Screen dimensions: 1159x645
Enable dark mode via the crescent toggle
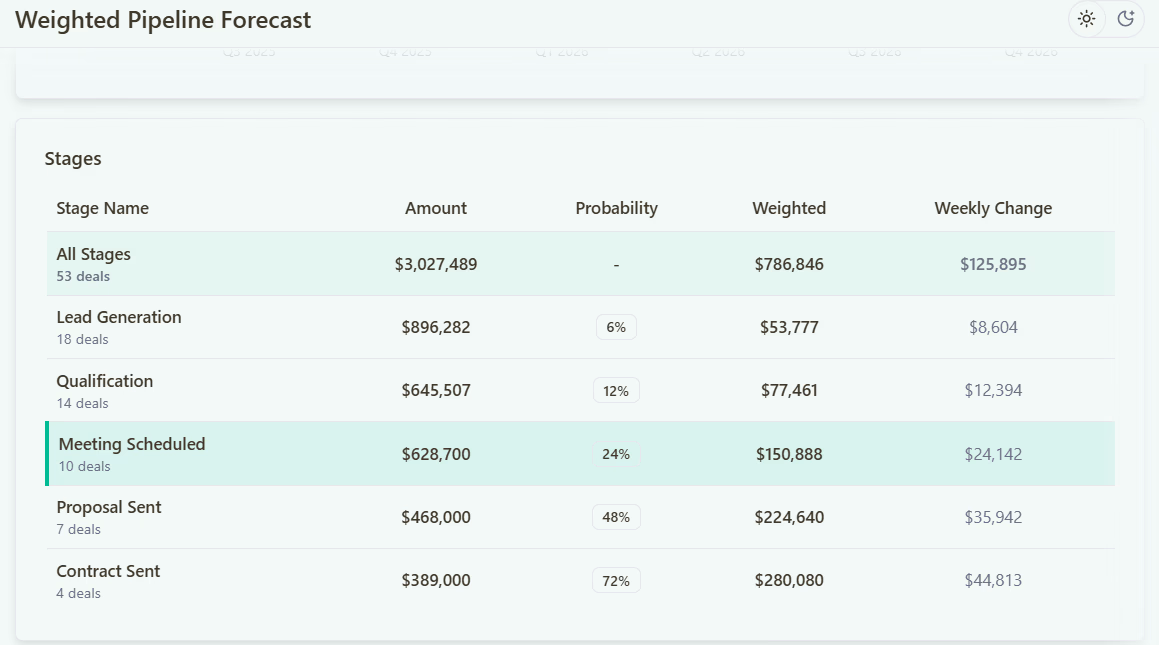point(1125,19)
